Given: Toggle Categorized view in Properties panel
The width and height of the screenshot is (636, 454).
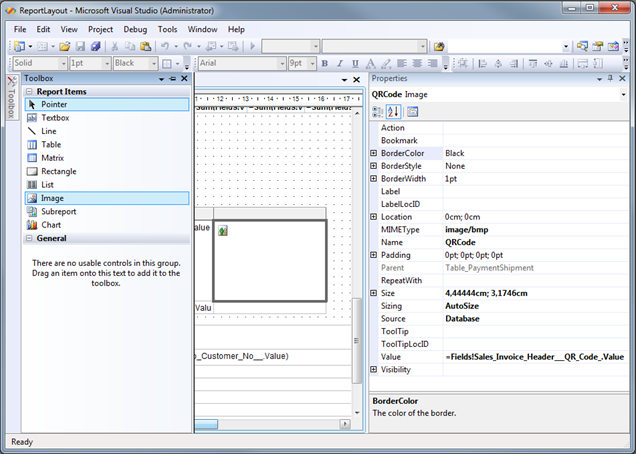Looking at the screenshot, I should 378,111.
